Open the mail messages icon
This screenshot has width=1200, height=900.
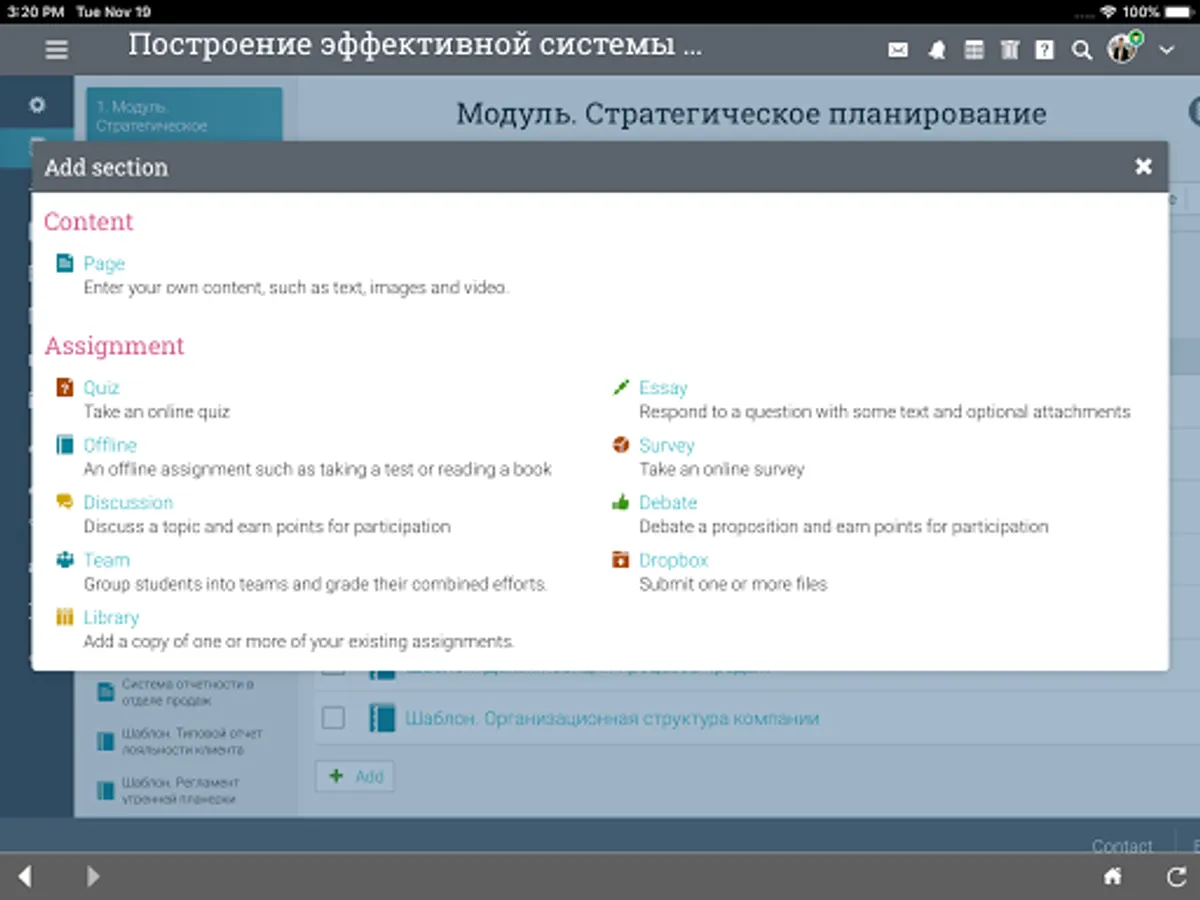[898, 50]
